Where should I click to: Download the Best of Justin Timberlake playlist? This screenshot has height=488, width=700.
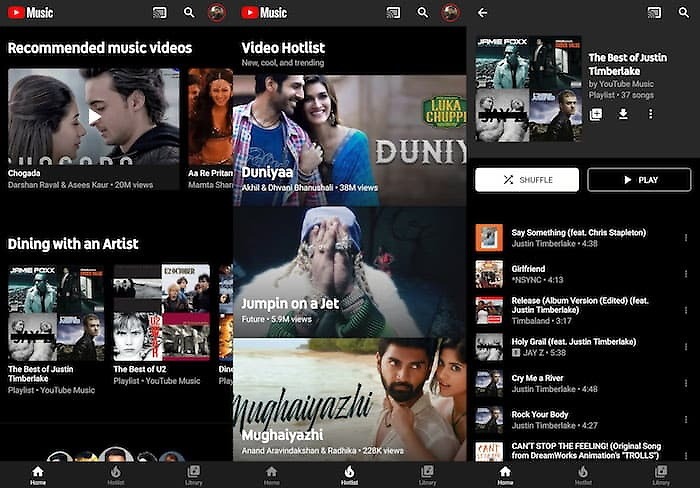(x=623, y=114)
